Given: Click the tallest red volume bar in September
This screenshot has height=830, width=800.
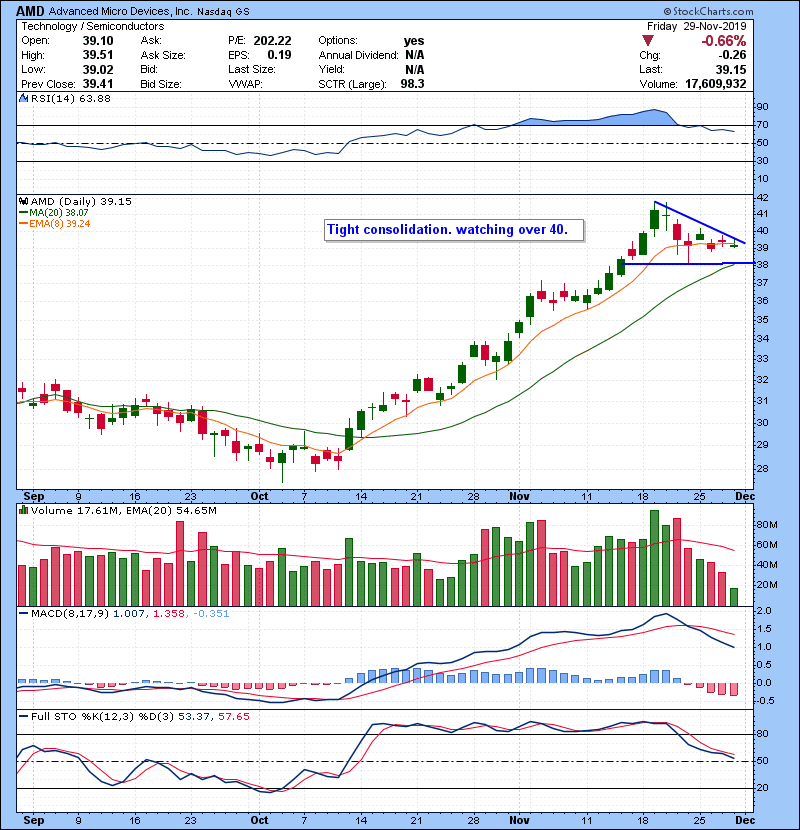Looking at the screenshot, I should click(180, 564).
